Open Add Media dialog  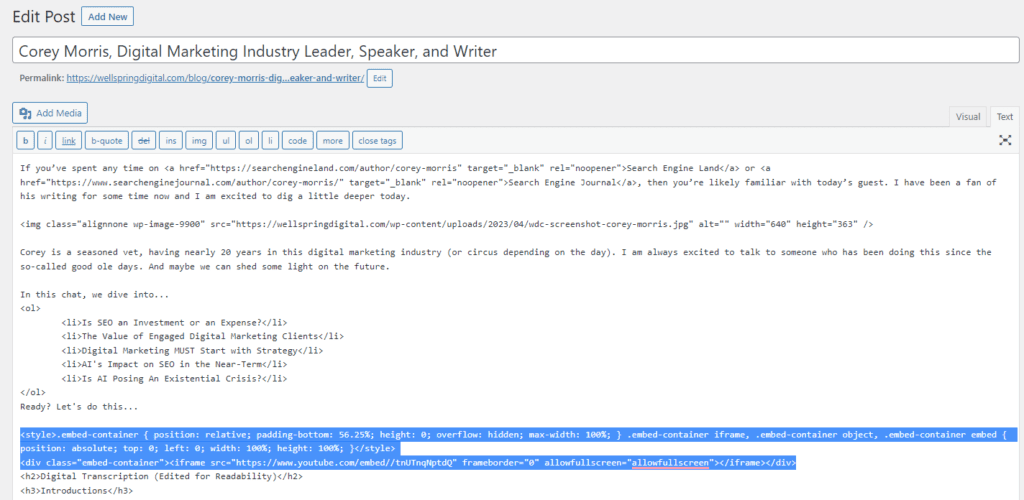(50, 113)
